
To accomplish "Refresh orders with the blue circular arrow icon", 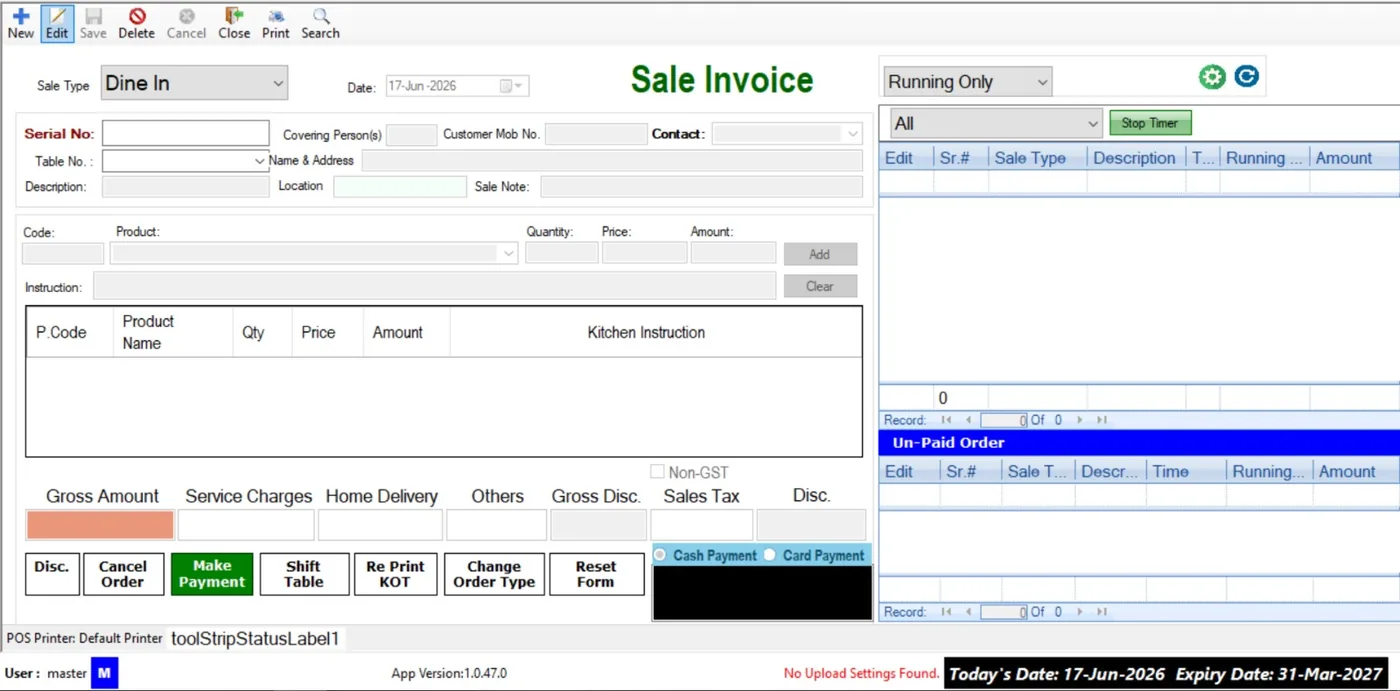I will [x=1246, y=76].
